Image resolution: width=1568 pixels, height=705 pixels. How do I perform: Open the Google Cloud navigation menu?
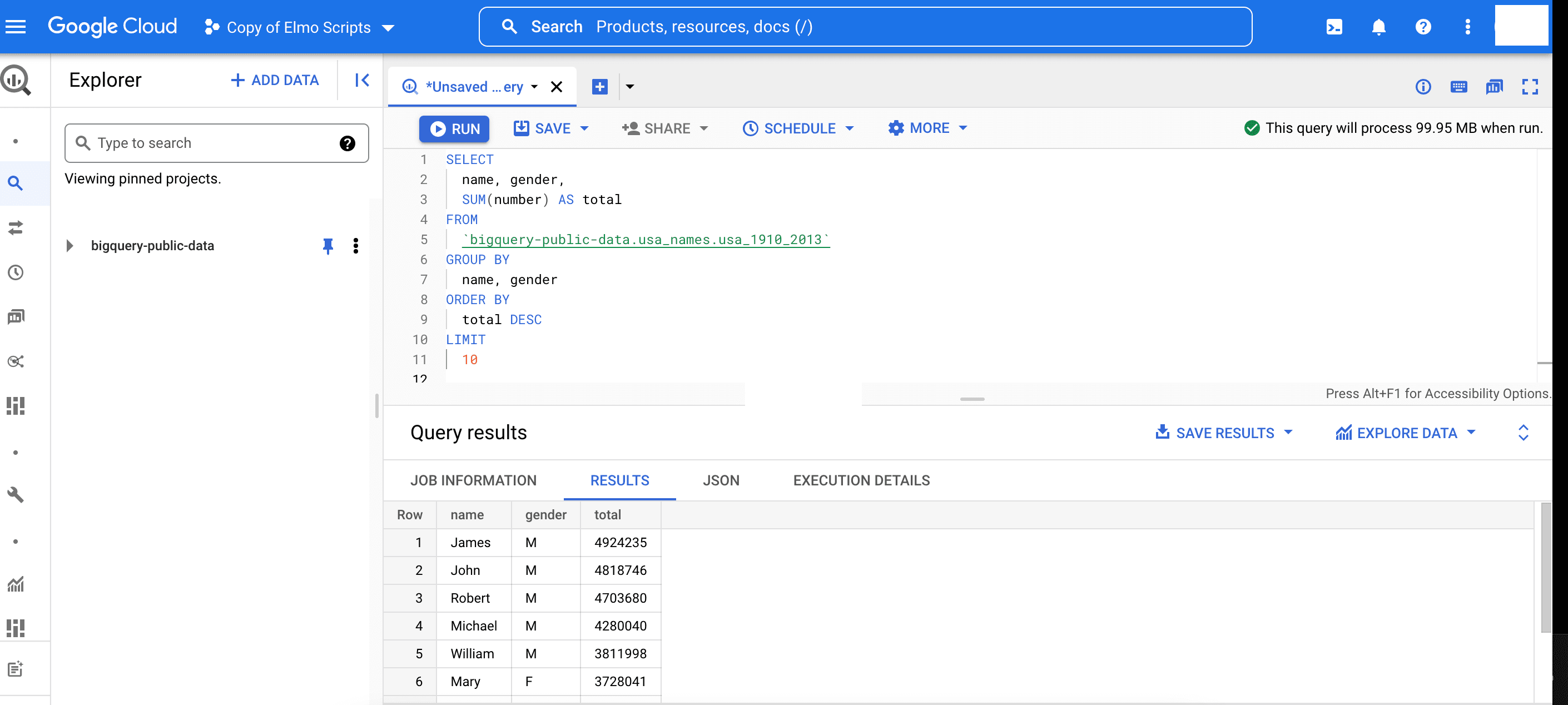[16, 26]
